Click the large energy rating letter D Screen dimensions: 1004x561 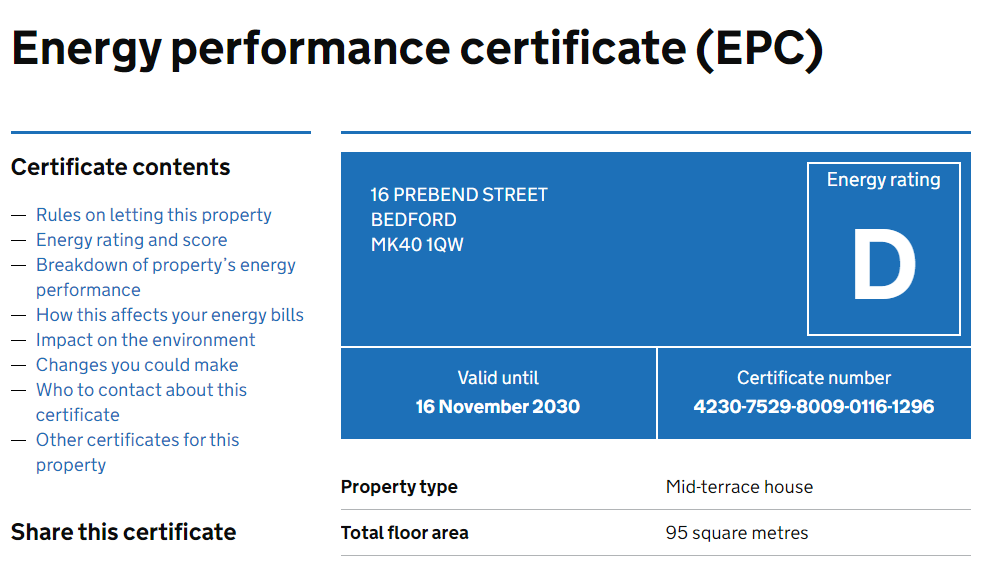click(884, 267)
